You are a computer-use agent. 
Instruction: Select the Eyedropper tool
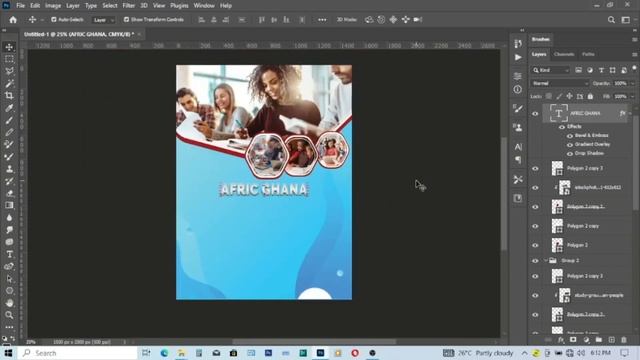pyautogui.click(x=9, y=108)
